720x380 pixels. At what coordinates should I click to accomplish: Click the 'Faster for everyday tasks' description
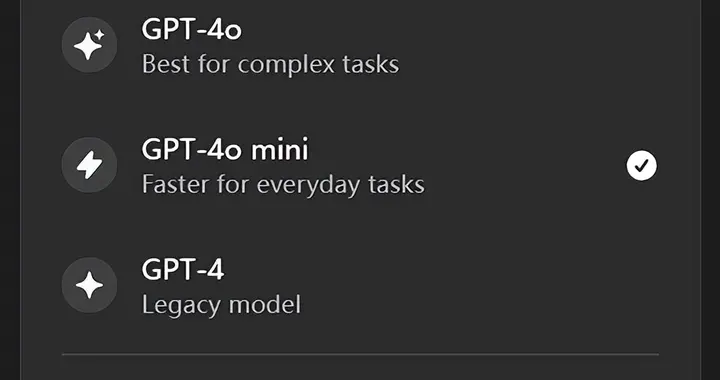click(283, 184)
